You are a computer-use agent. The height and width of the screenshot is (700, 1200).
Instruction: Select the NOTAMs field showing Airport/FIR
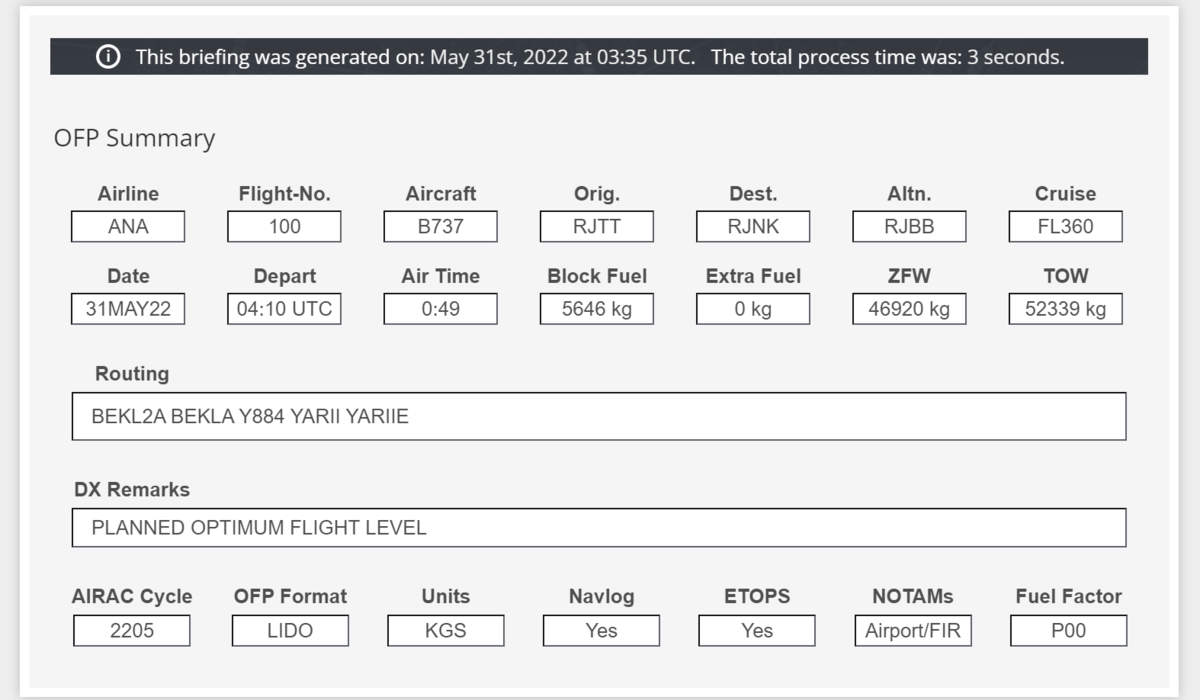tap(913, 631)
